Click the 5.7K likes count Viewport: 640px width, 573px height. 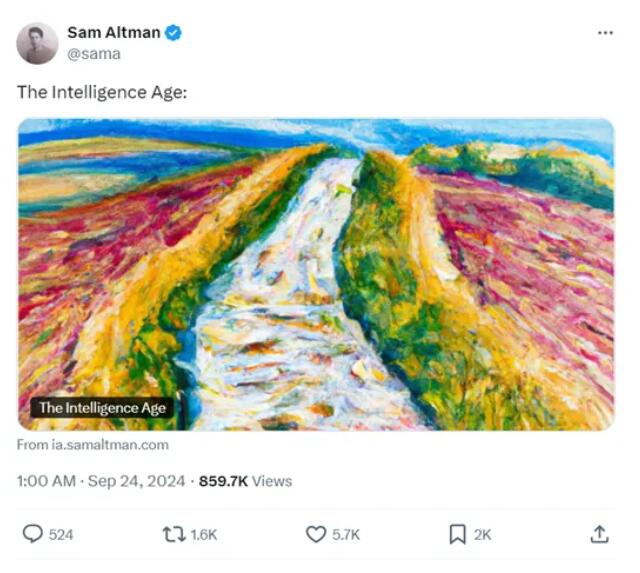point(346,535)
